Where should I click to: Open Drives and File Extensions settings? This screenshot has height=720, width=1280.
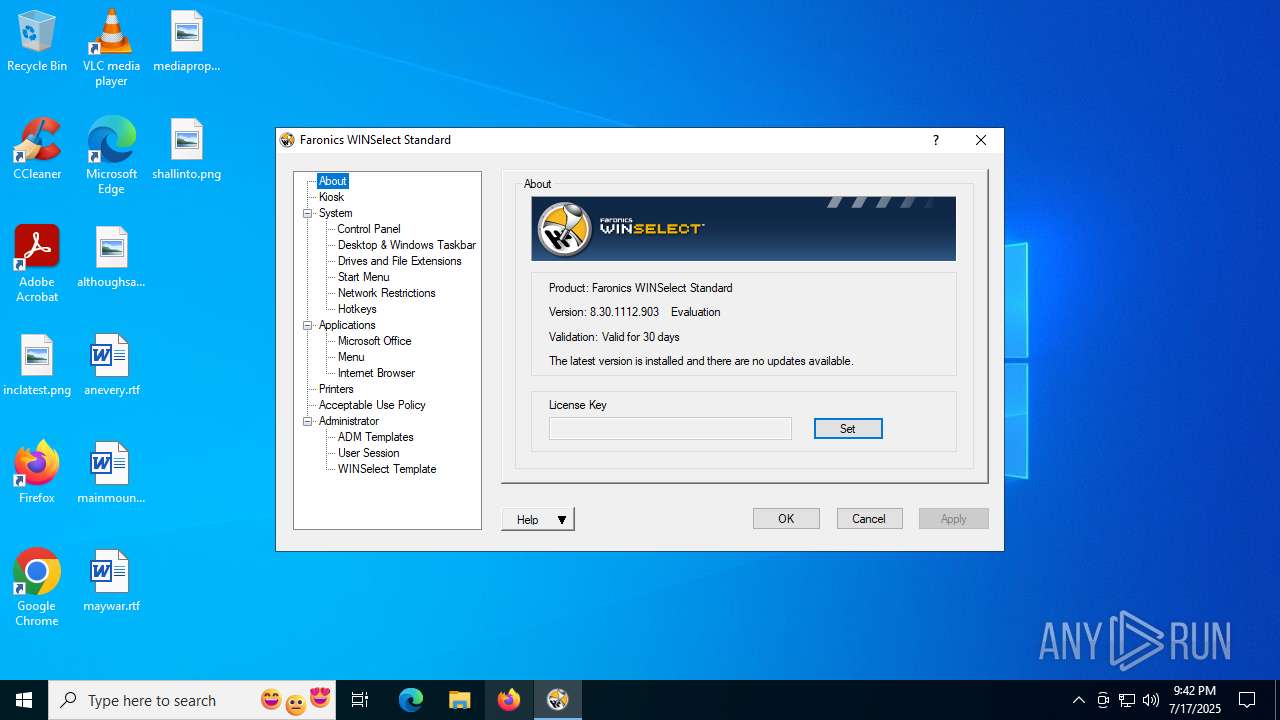[x=399, y=261]
